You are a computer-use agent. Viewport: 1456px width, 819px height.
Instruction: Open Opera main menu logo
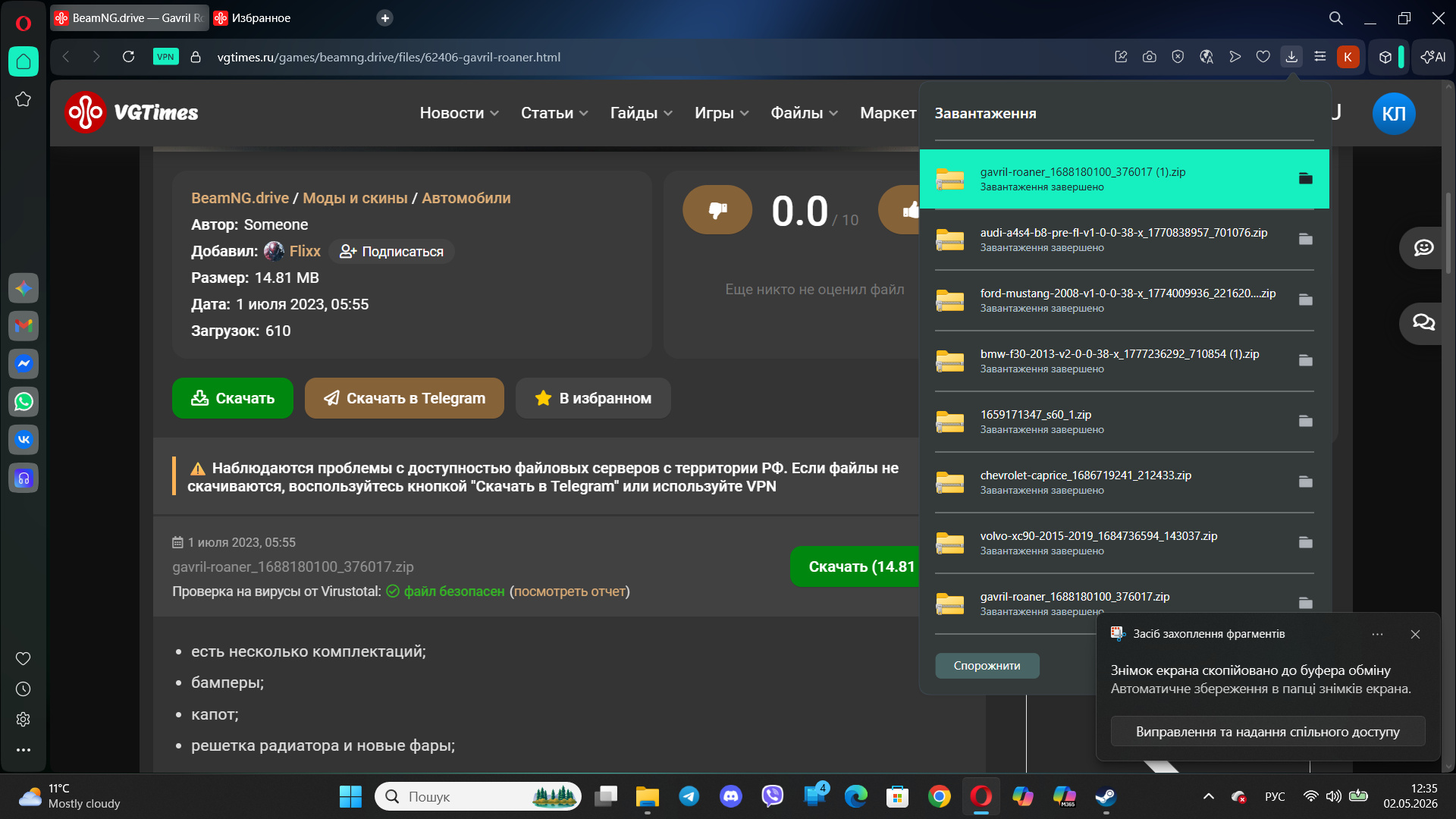[24, 23]
